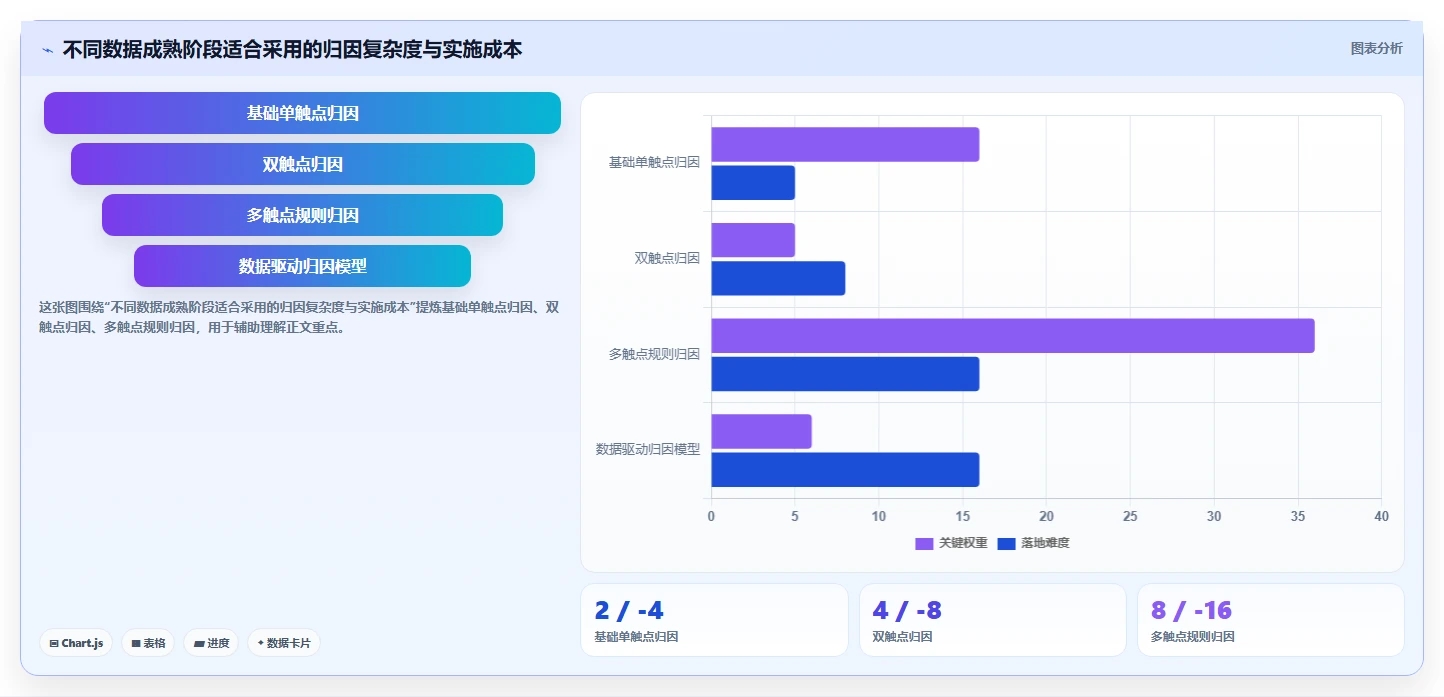
Task: Click the purple 关键权重 legend swatch
Action: click(924, 544)
